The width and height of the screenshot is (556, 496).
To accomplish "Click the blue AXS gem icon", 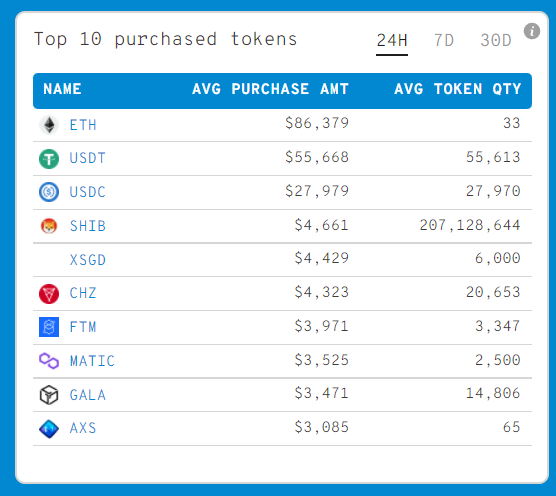I will (49, 429).
